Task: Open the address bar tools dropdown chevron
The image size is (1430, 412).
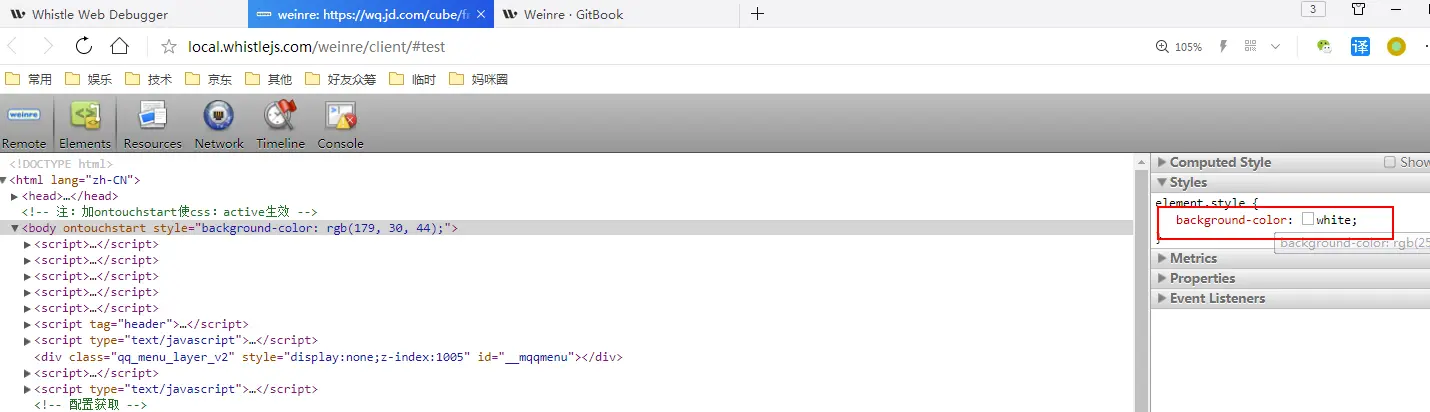Action: point(1276,47)
